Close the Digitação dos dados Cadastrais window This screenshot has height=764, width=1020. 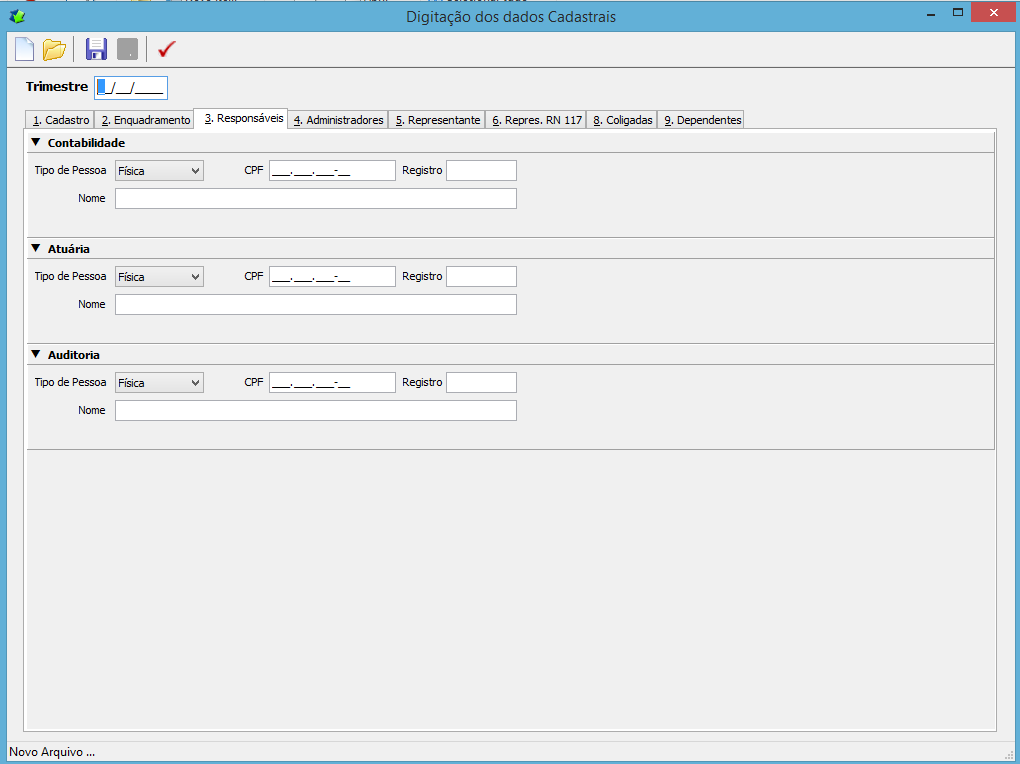[993, 12]
